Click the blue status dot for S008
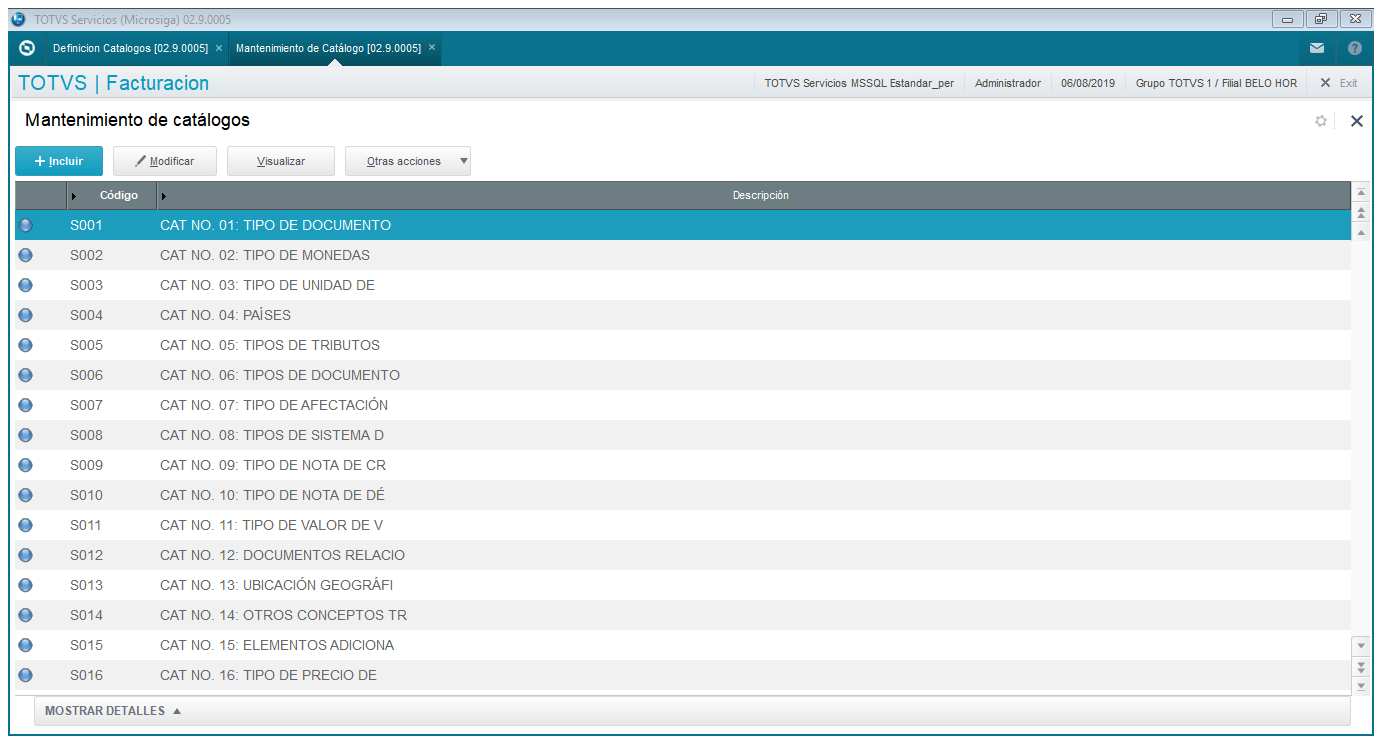1382x744 pixels. point(26,435)
